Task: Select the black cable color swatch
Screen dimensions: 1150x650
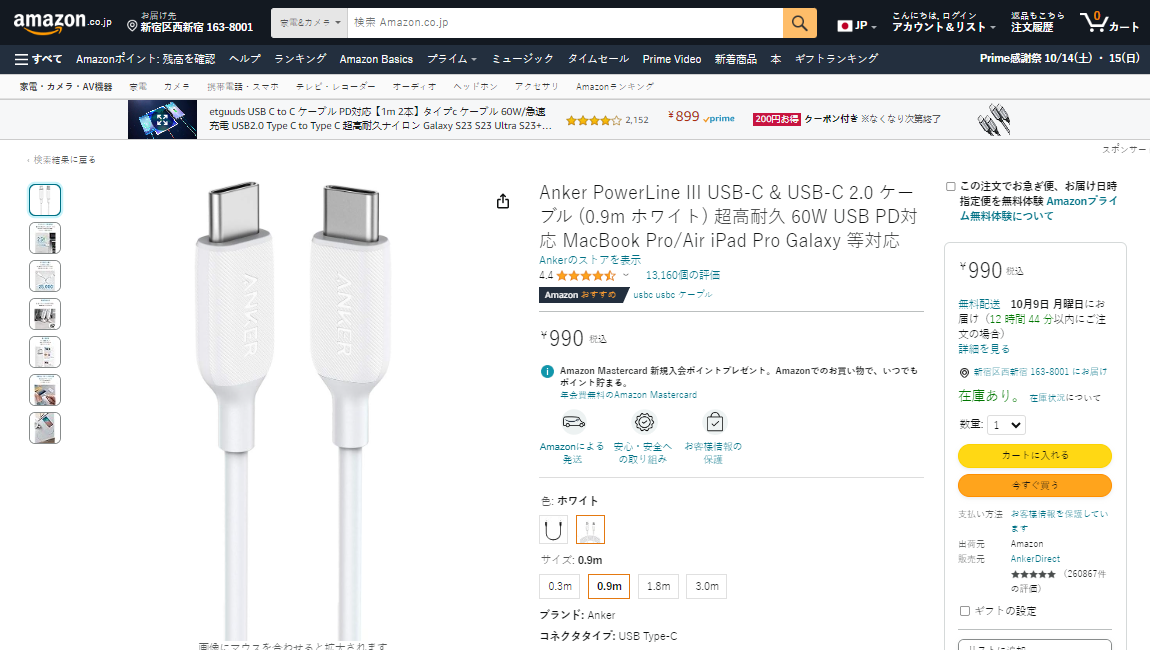Action: point(553,530)
